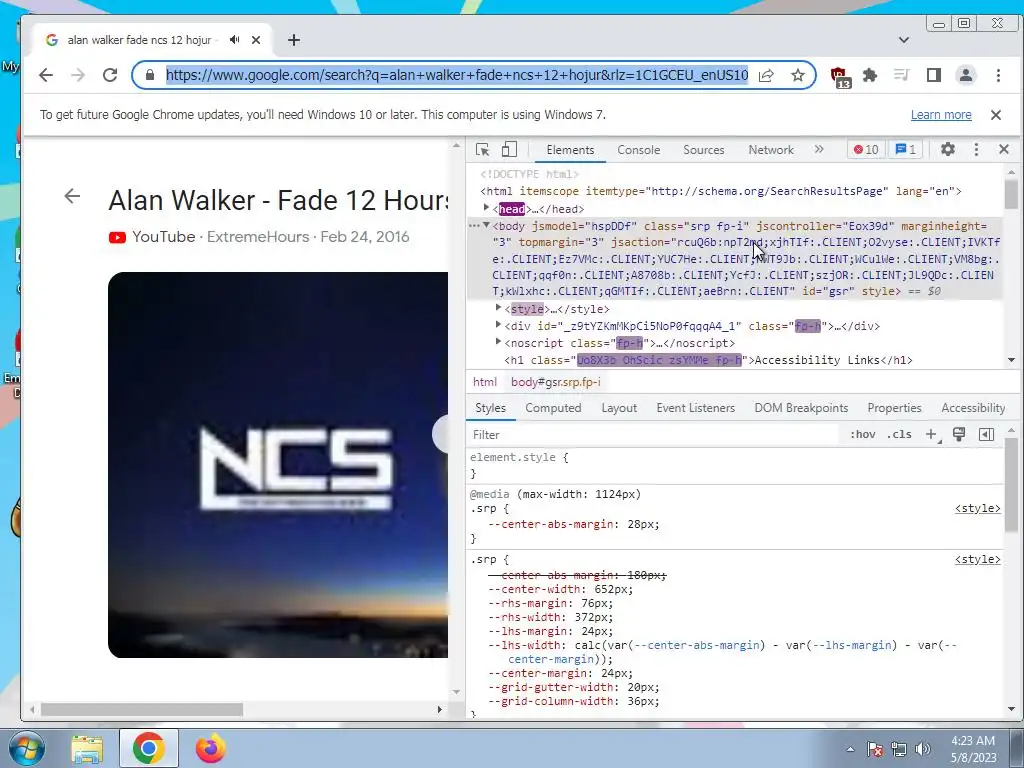The width and height of the screenshot is (1024, 768).
Task: Open DevTools customize three-dot menu
Action: pos(976,150)
